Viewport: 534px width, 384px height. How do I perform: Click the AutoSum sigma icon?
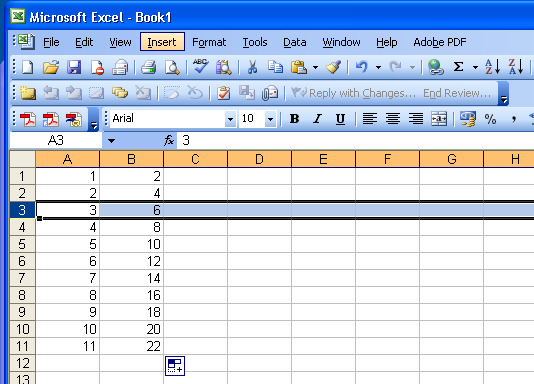coord(459,67)
